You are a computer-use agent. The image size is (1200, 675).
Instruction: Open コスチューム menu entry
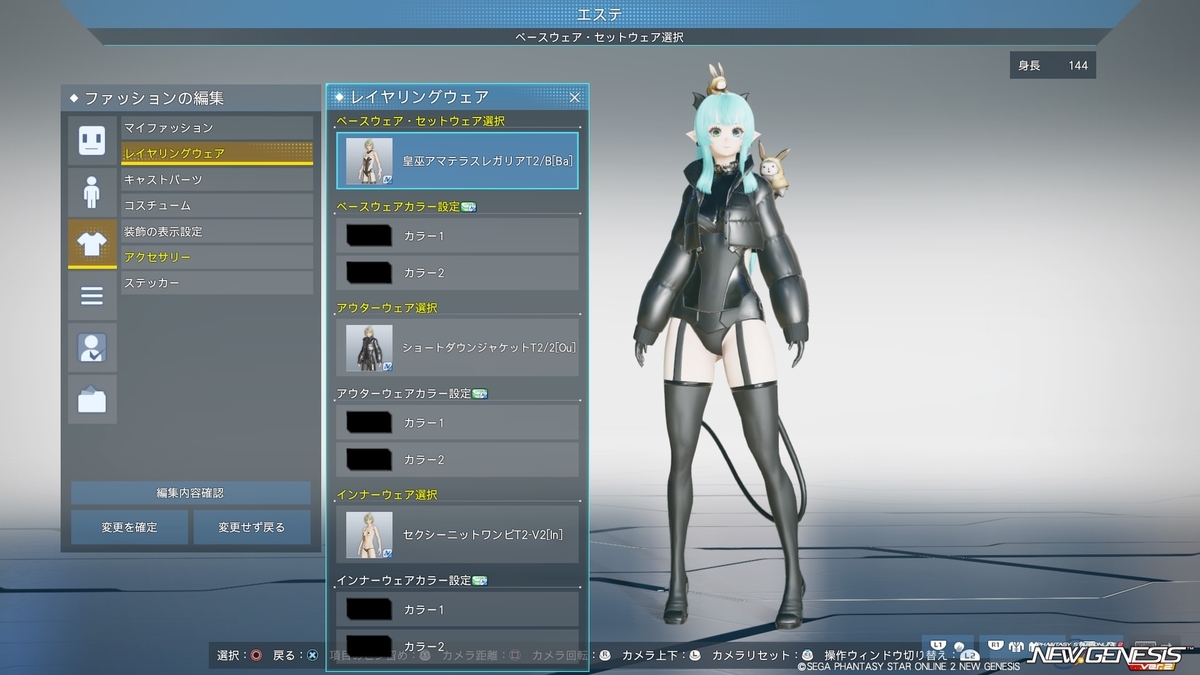click(217, 206)
